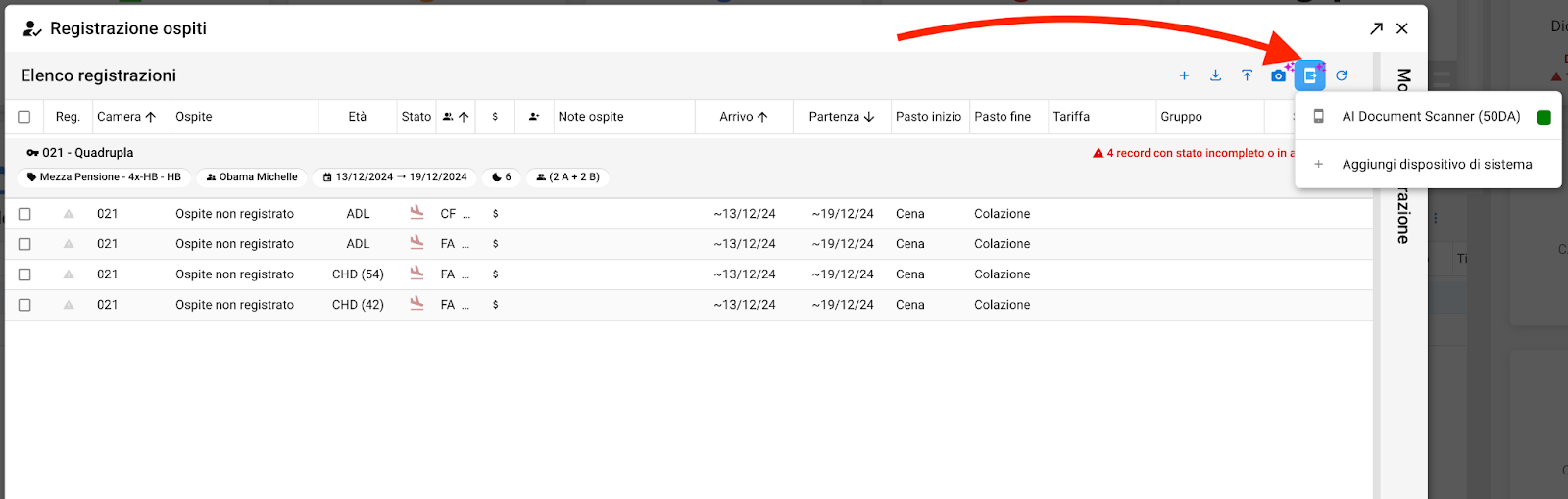The width and height of the screenshot is (1568, 499).
Task: Click the upload arrow icon in toolbar
Action: 1247,75
